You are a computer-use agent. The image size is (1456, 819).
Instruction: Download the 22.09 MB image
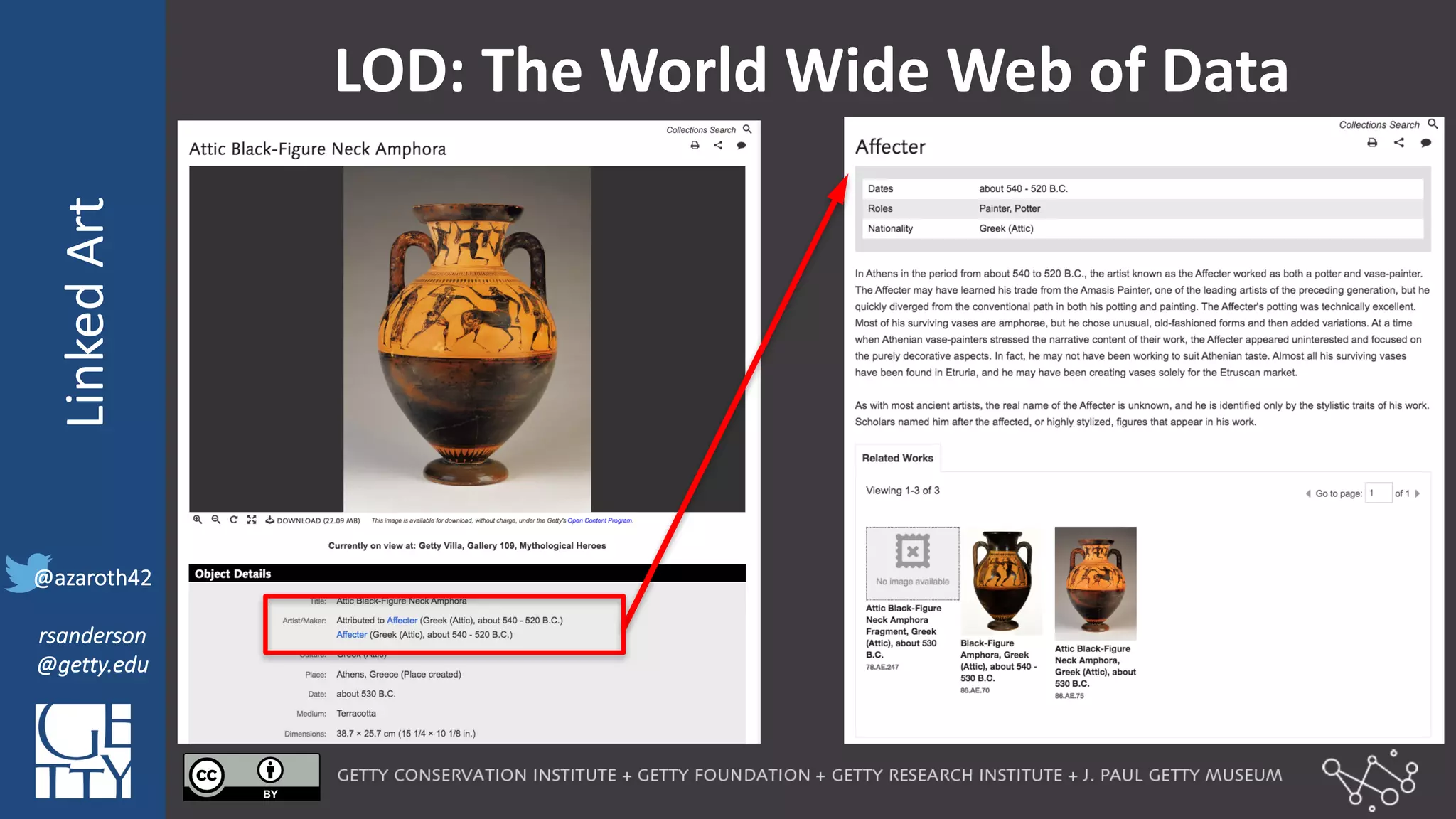point(313,520)
